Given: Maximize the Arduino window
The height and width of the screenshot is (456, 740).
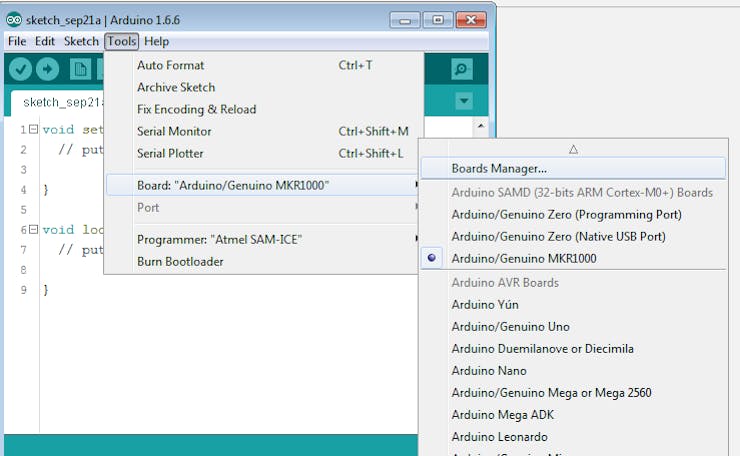Looking at the screenshot, I should tap(437, 20).
